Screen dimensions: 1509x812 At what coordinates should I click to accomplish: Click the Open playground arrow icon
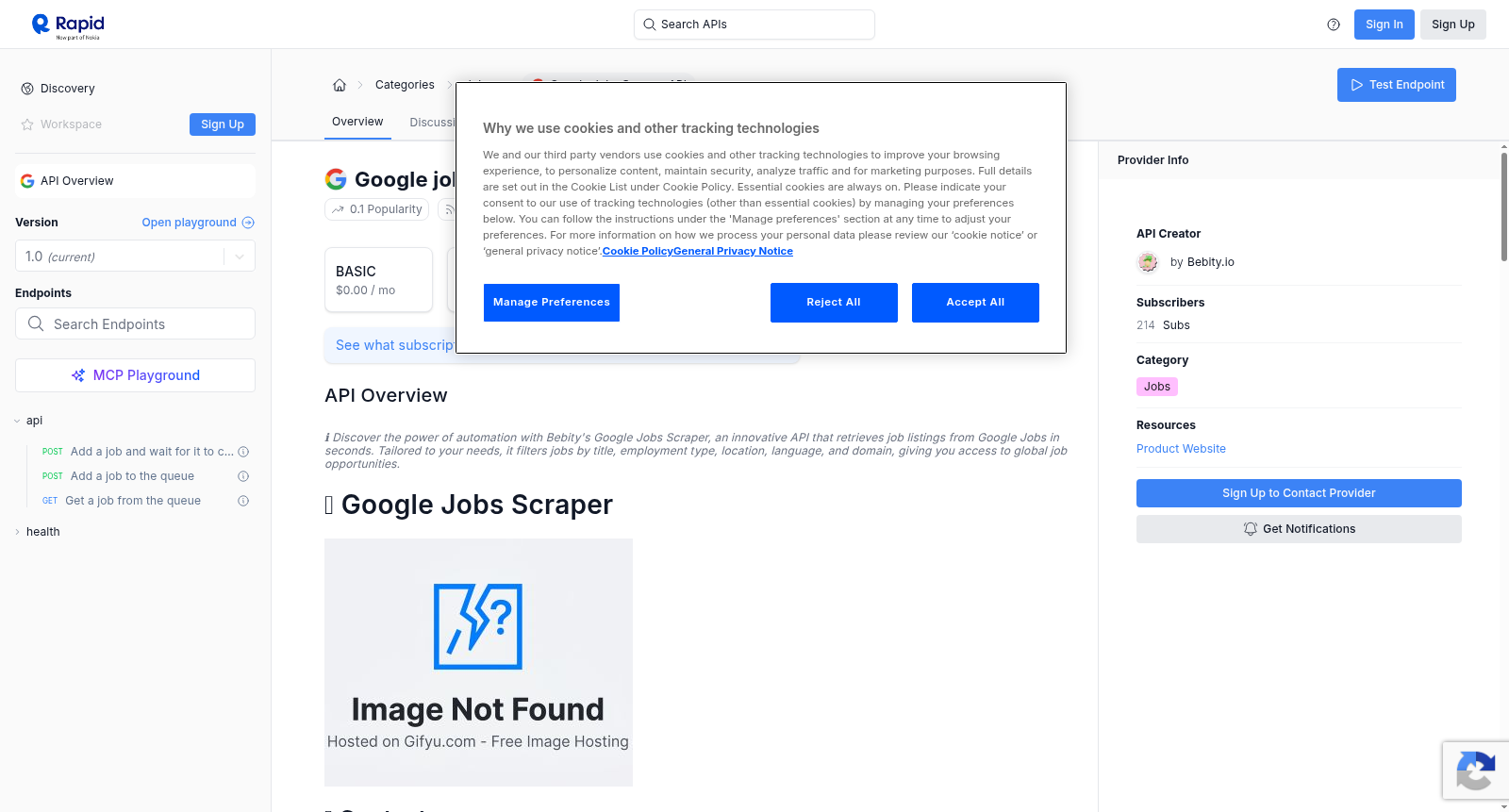(248, 223)
